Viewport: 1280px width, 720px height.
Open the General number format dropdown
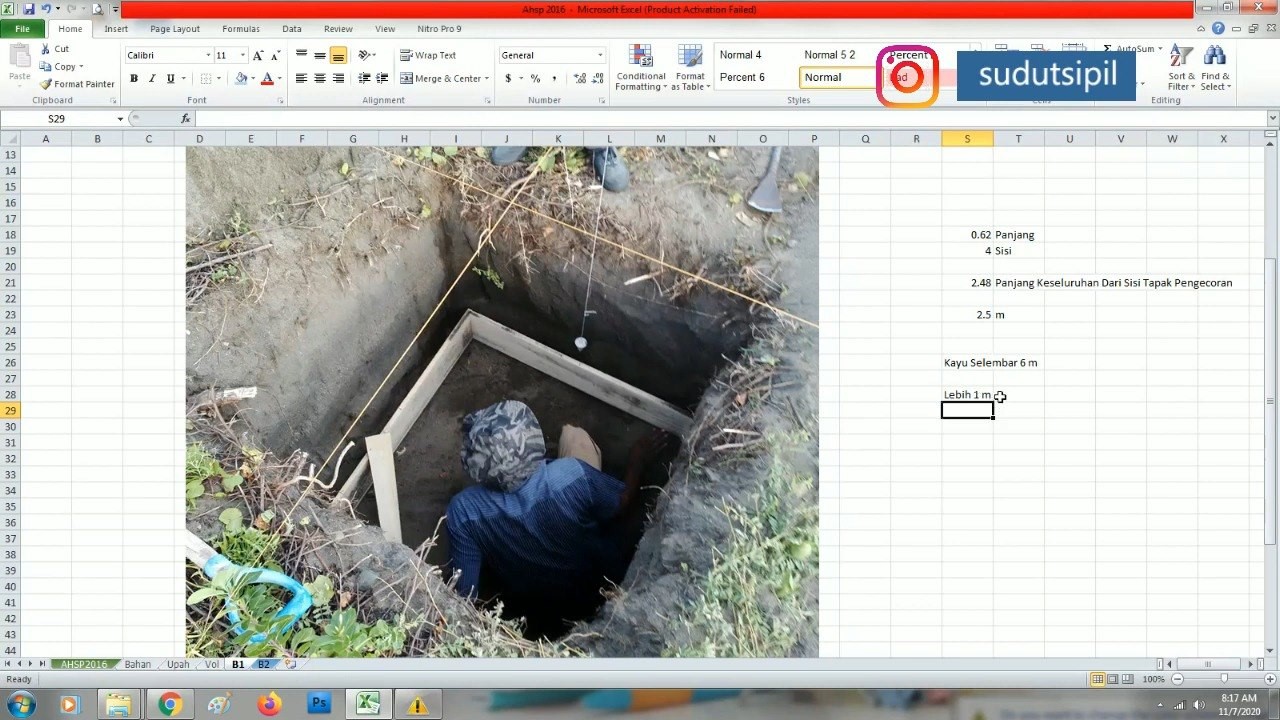(600, 55)
